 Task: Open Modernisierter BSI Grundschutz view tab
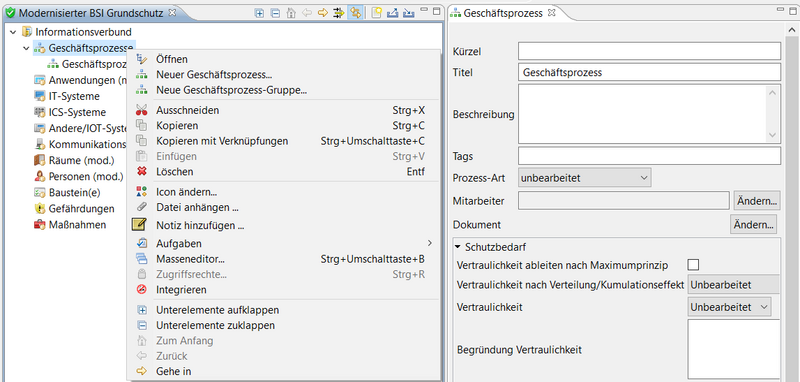91,13
